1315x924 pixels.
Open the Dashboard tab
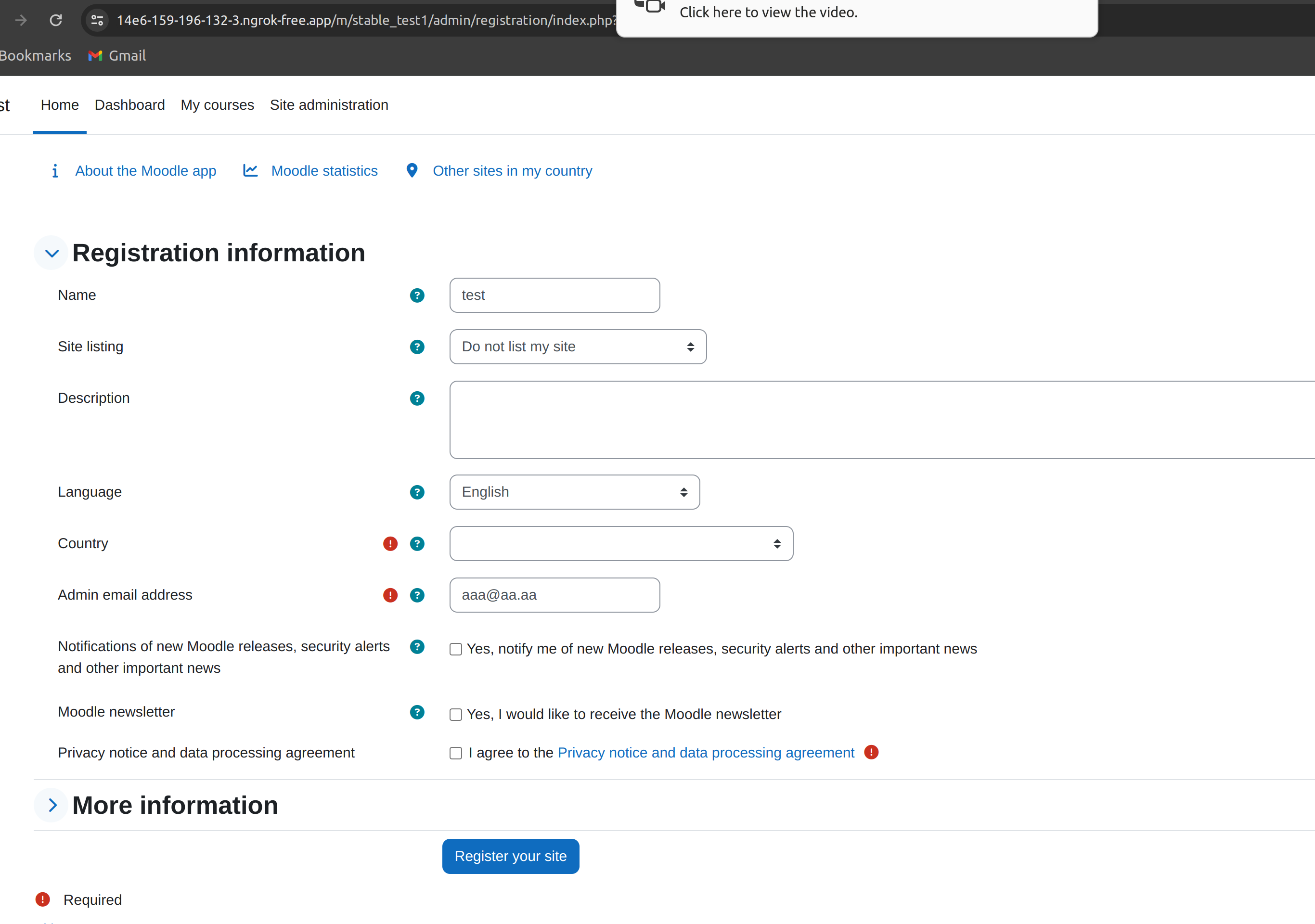(129, 105)
